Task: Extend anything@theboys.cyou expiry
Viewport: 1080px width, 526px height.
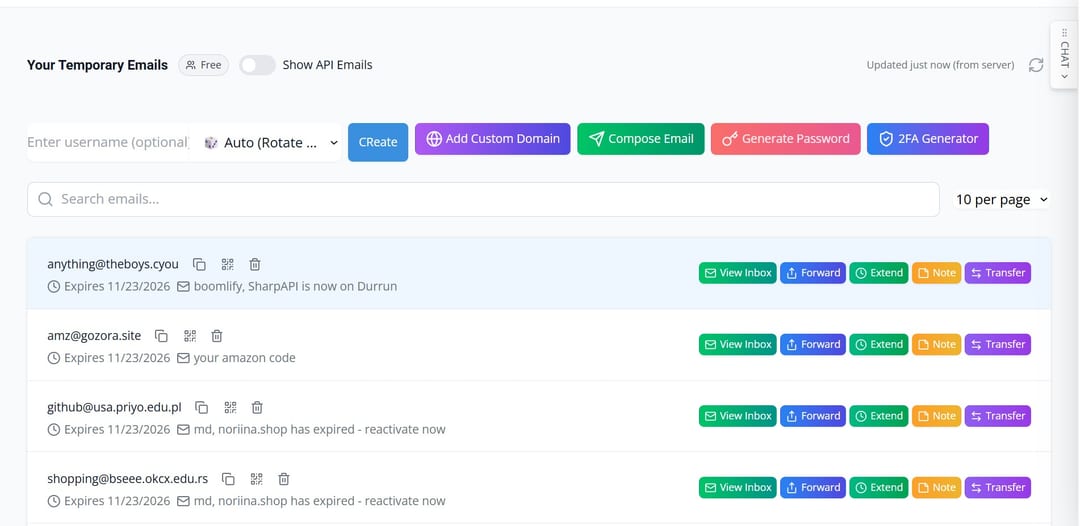Action: point(879,273)
